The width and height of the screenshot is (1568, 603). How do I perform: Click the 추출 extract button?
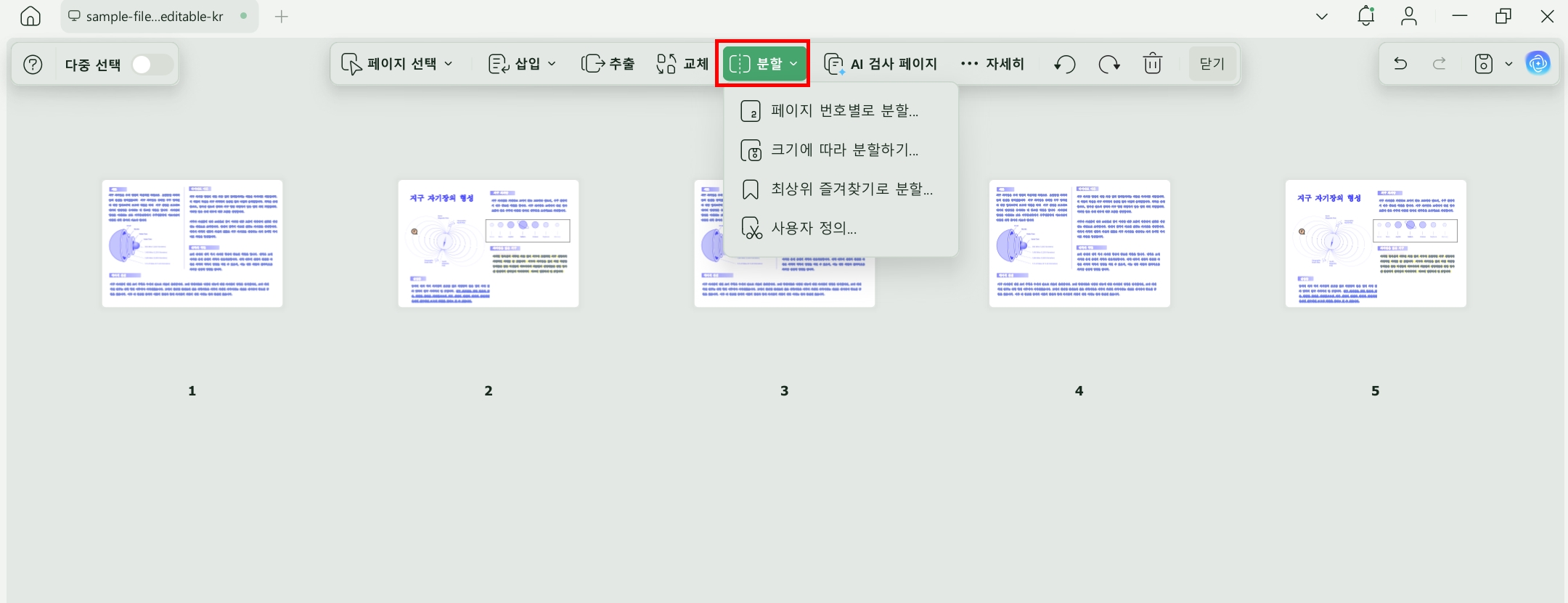[x=608, y=64]
